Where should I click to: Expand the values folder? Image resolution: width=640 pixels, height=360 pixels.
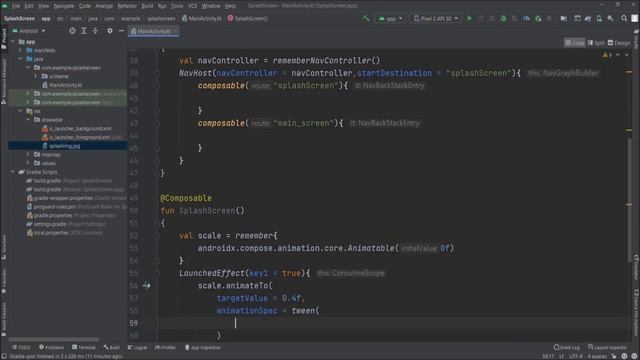[28, 163]
